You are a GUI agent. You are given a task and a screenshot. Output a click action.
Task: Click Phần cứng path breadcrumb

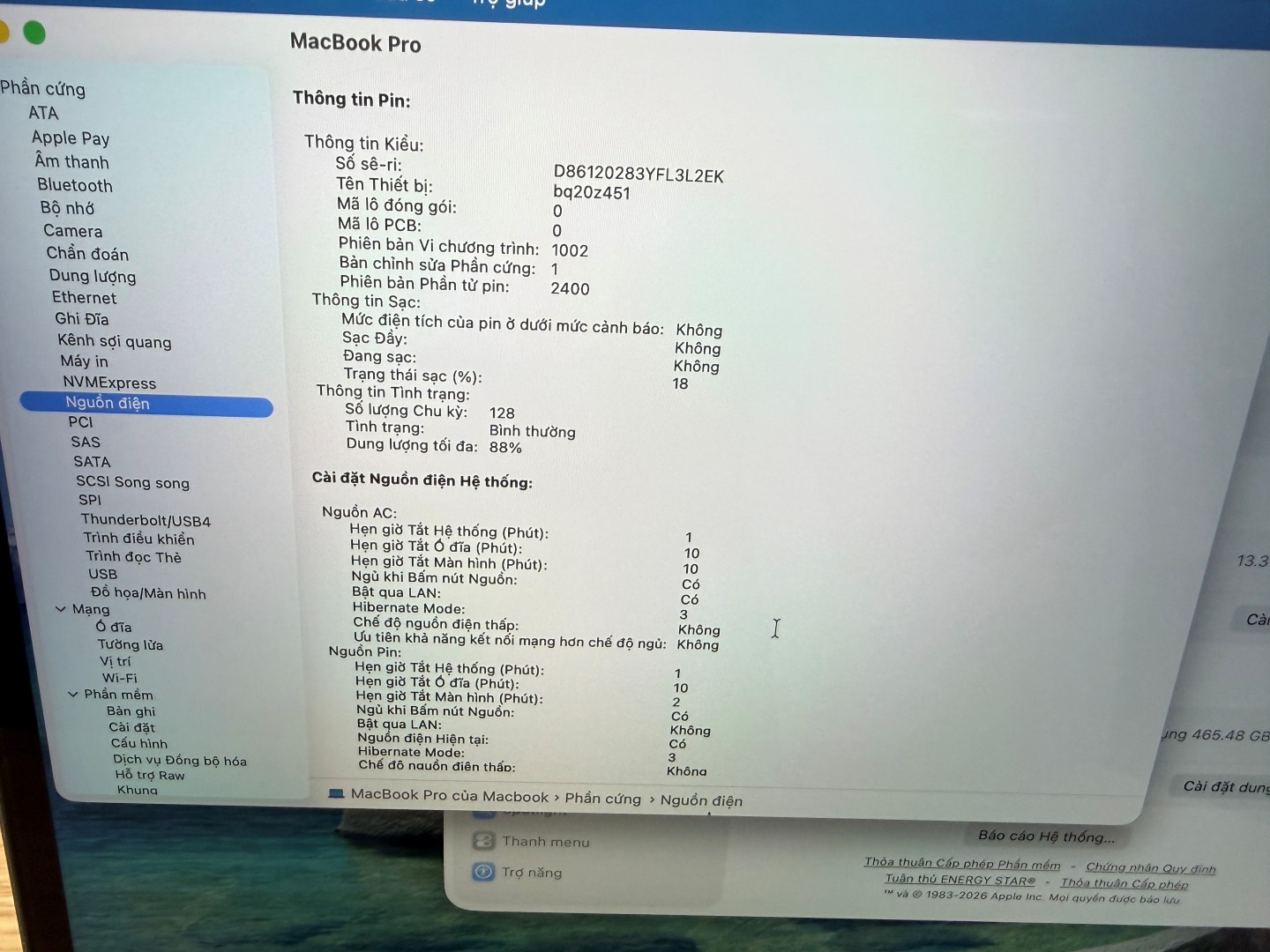[x=602, y=799]
